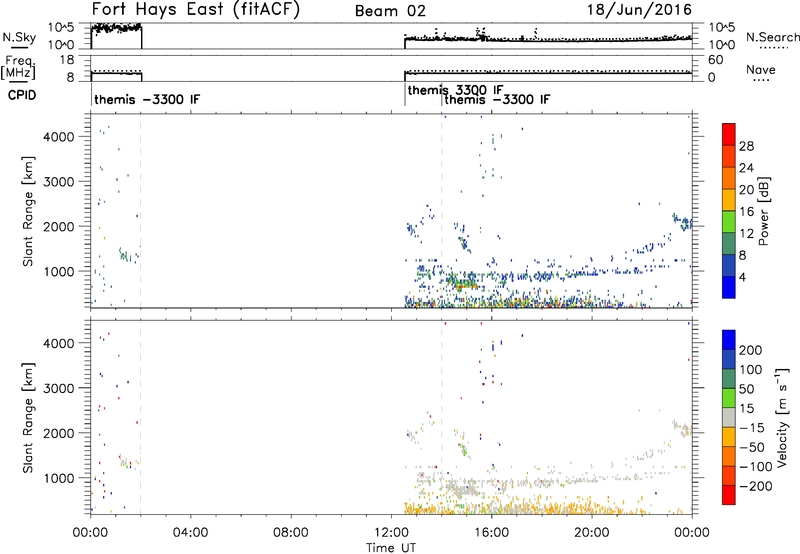Click the '18' tick on frequency axis
800x554 pixels.
(67, 60)
